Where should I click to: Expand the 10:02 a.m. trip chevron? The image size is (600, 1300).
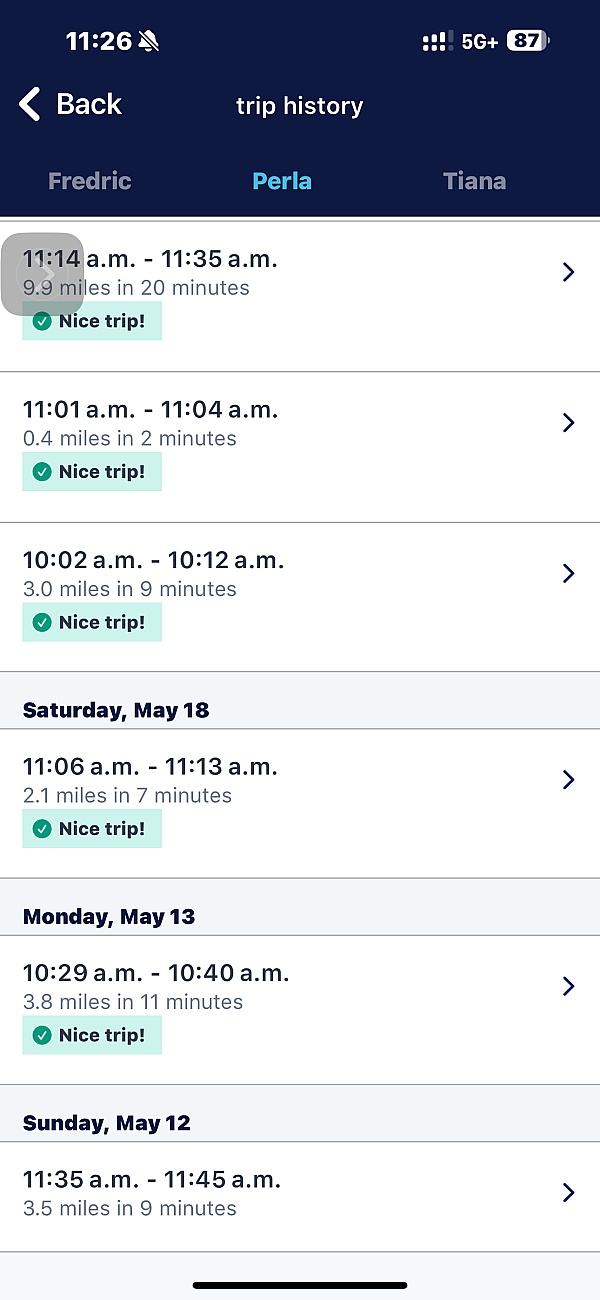[x=568, y=573]
